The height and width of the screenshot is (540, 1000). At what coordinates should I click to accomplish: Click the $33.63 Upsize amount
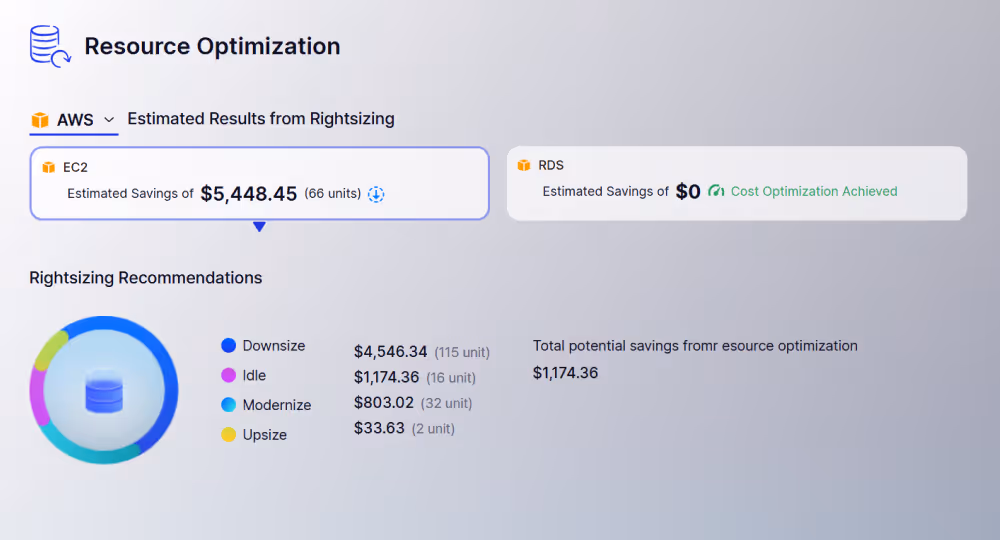379,428
